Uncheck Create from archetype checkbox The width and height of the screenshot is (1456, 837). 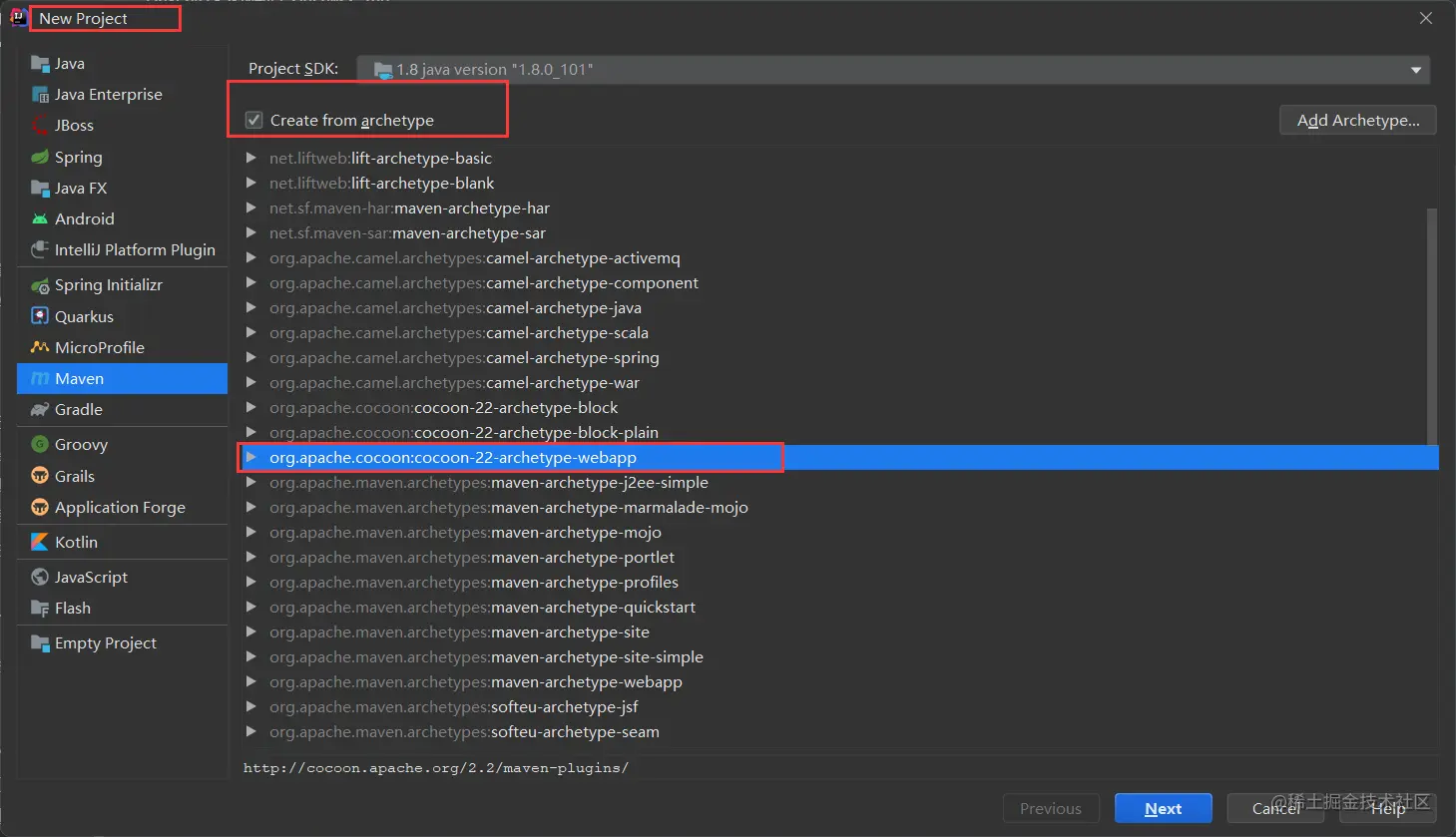pos(254,120)
